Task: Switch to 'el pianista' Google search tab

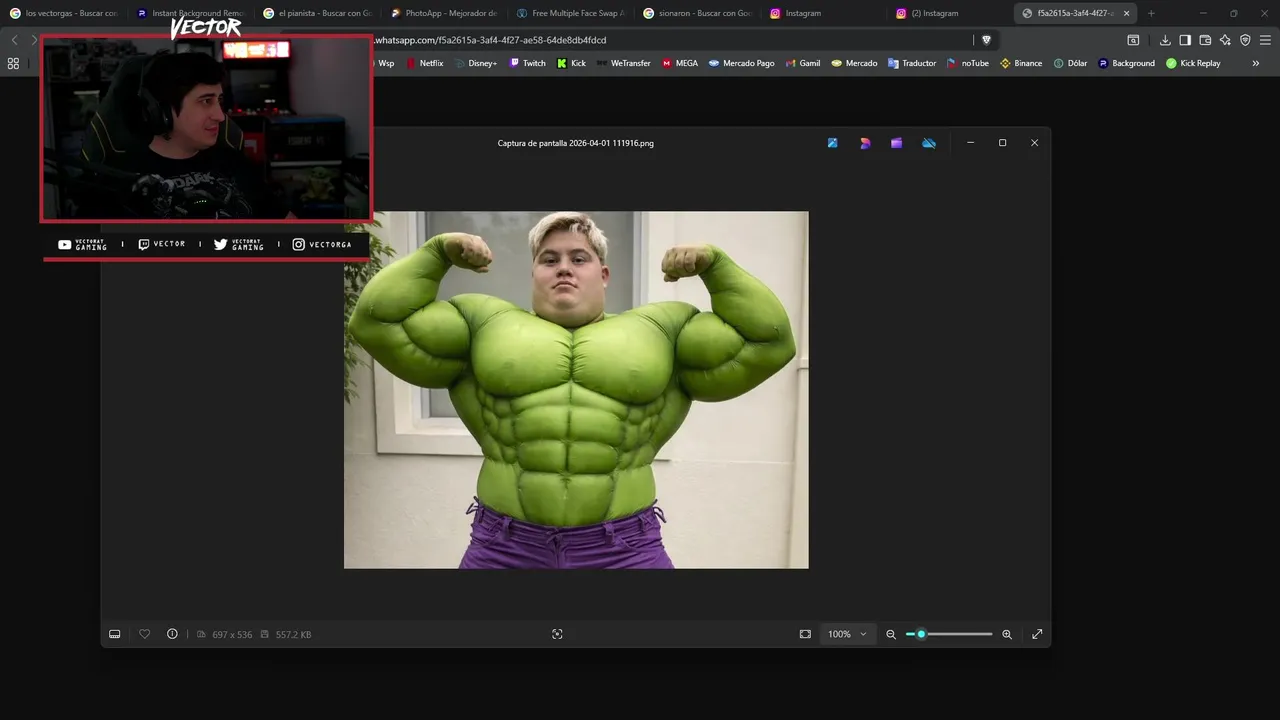Action: [317, 13]
